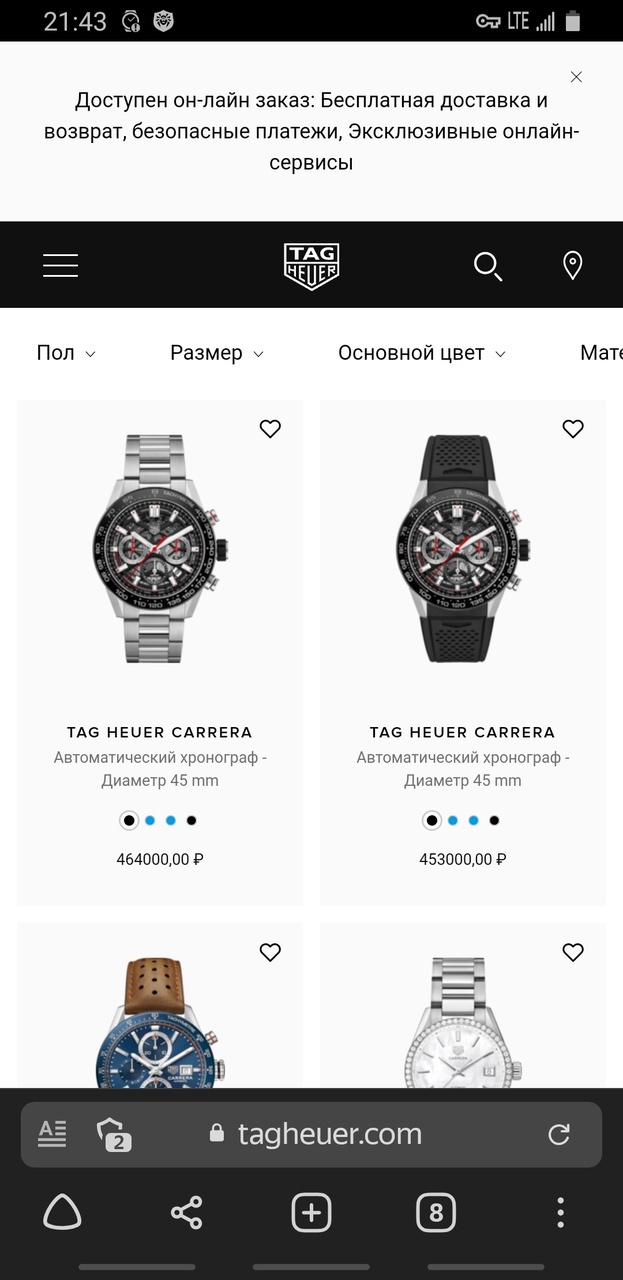Tap the search magnifier icon

click(x=487, y=266)
